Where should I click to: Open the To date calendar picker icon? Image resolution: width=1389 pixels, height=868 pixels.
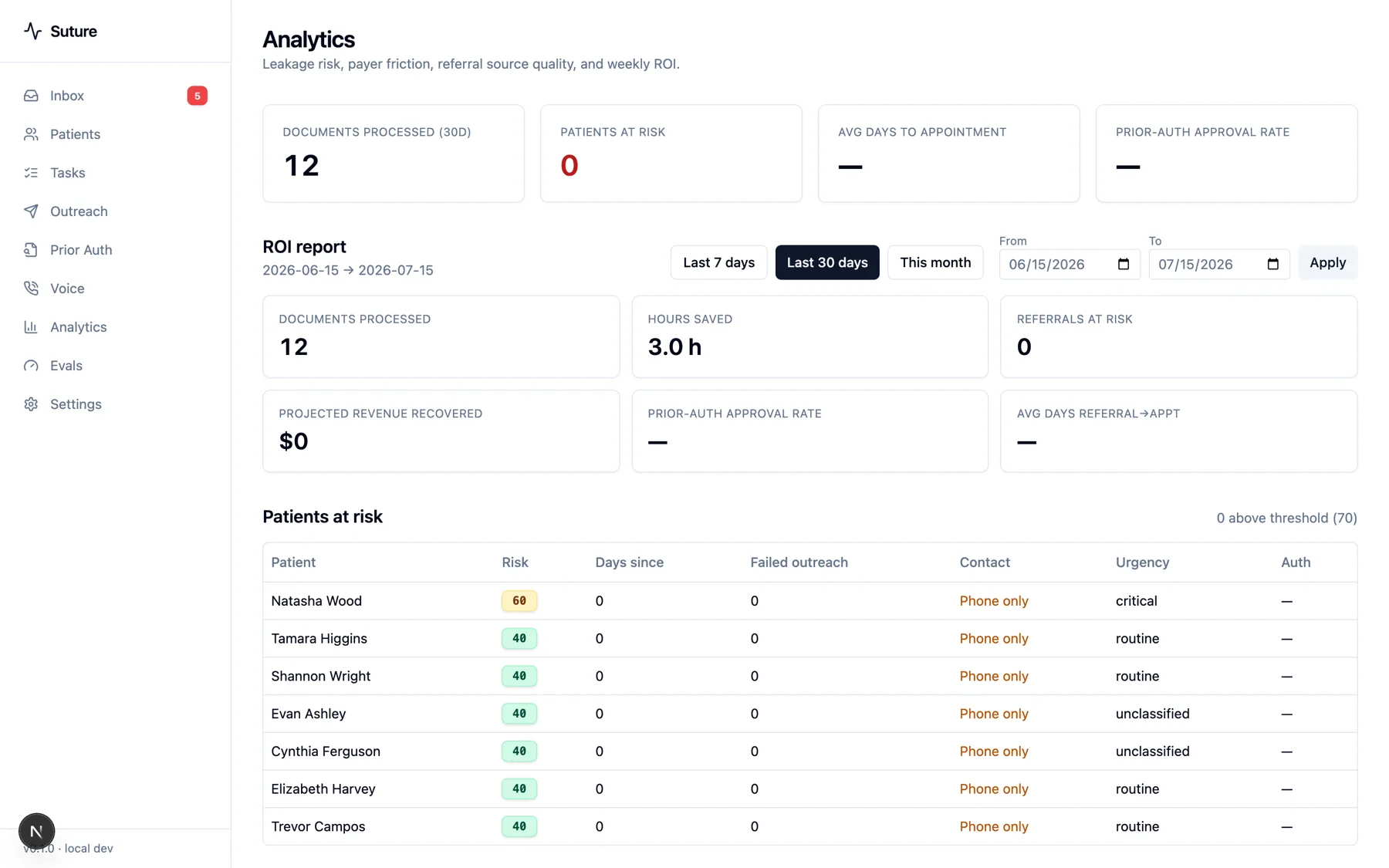[x=1273, y=264]
